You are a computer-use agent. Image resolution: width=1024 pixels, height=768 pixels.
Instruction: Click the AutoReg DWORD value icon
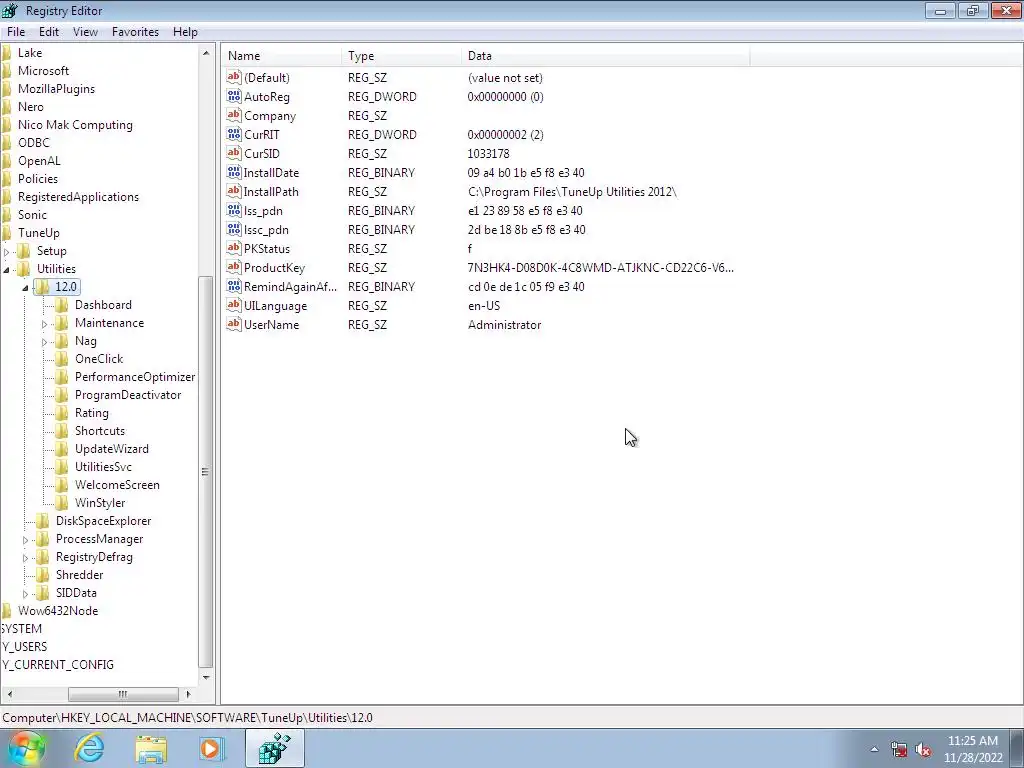coord(234,96)
